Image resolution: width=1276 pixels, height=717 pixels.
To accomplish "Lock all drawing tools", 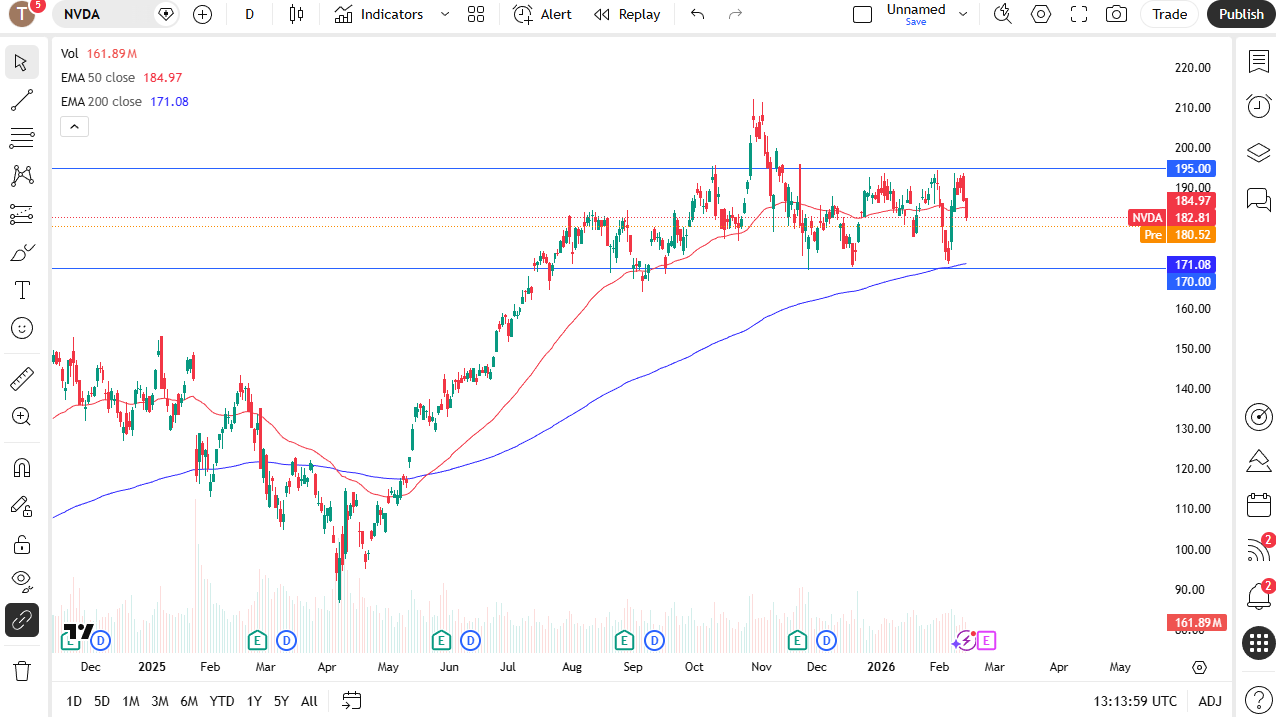I will (22, 544).
